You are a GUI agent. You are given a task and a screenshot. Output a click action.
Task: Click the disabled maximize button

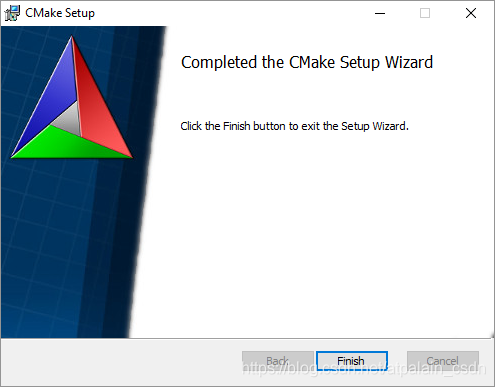(425, 13)
